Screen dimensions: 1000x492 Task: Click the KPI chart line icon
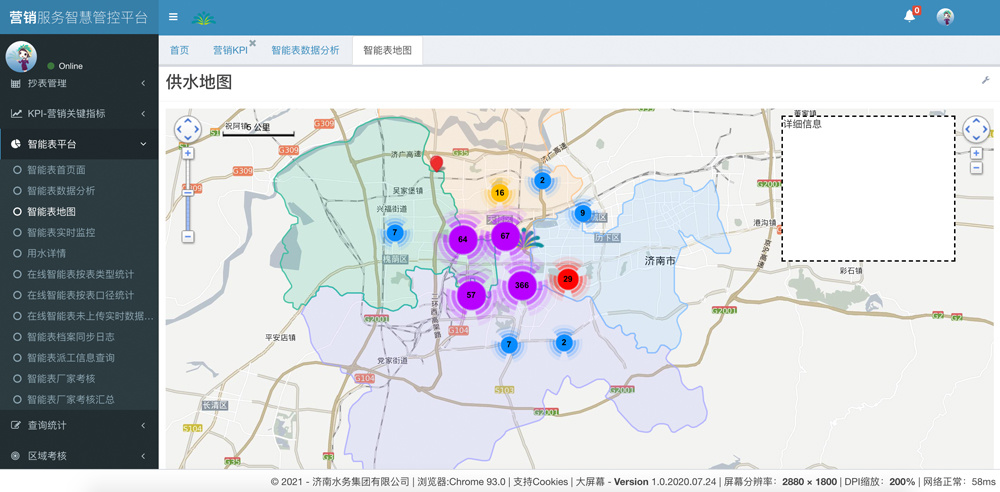point(16,114)
